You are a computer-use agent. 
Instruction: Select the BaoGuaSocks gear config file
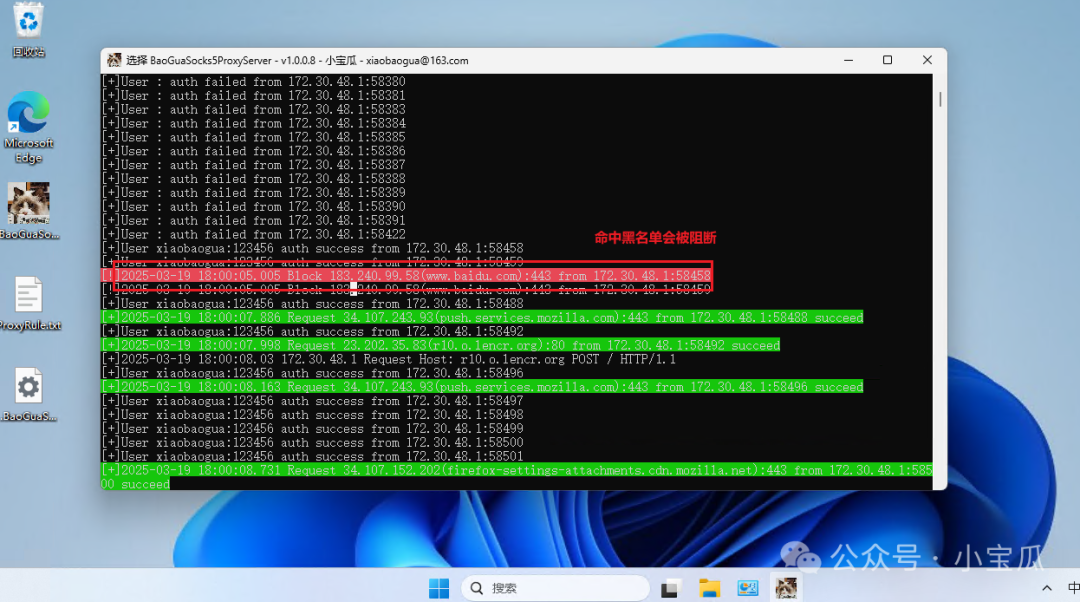tap(28, 388)
